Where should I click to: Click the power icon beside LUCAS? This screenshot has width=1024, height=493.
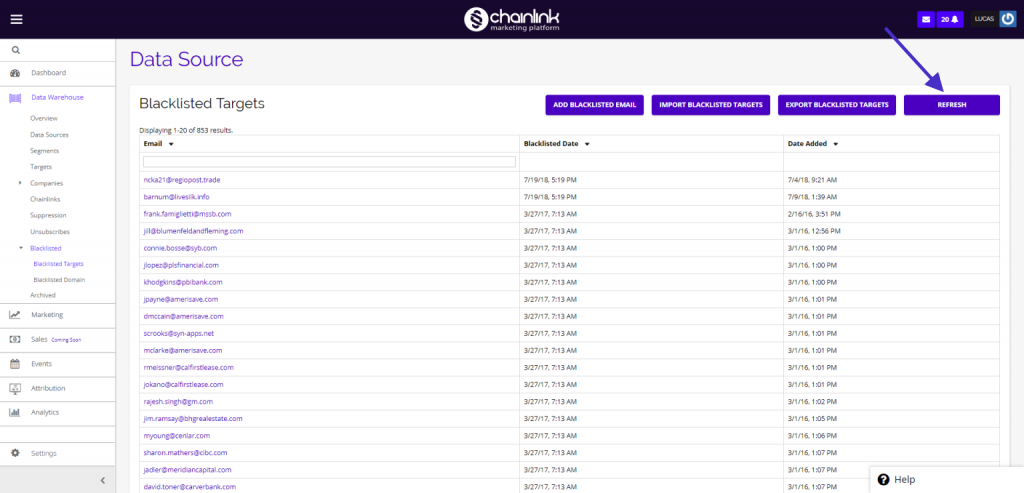point(1007,20)
